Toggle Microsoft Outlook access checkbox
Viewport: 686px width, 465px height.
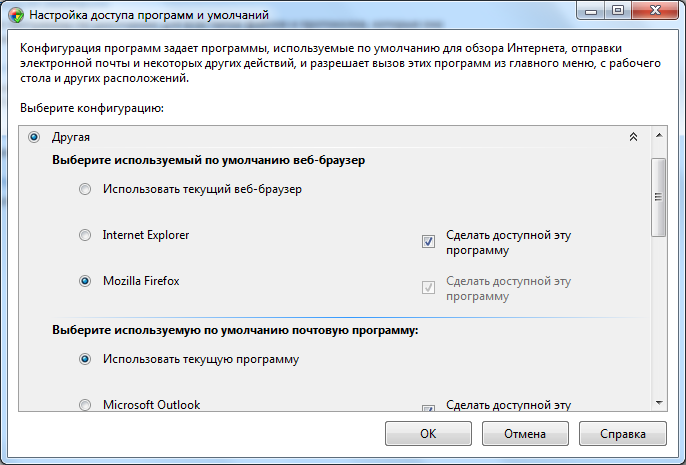click(x=428, y=408)
